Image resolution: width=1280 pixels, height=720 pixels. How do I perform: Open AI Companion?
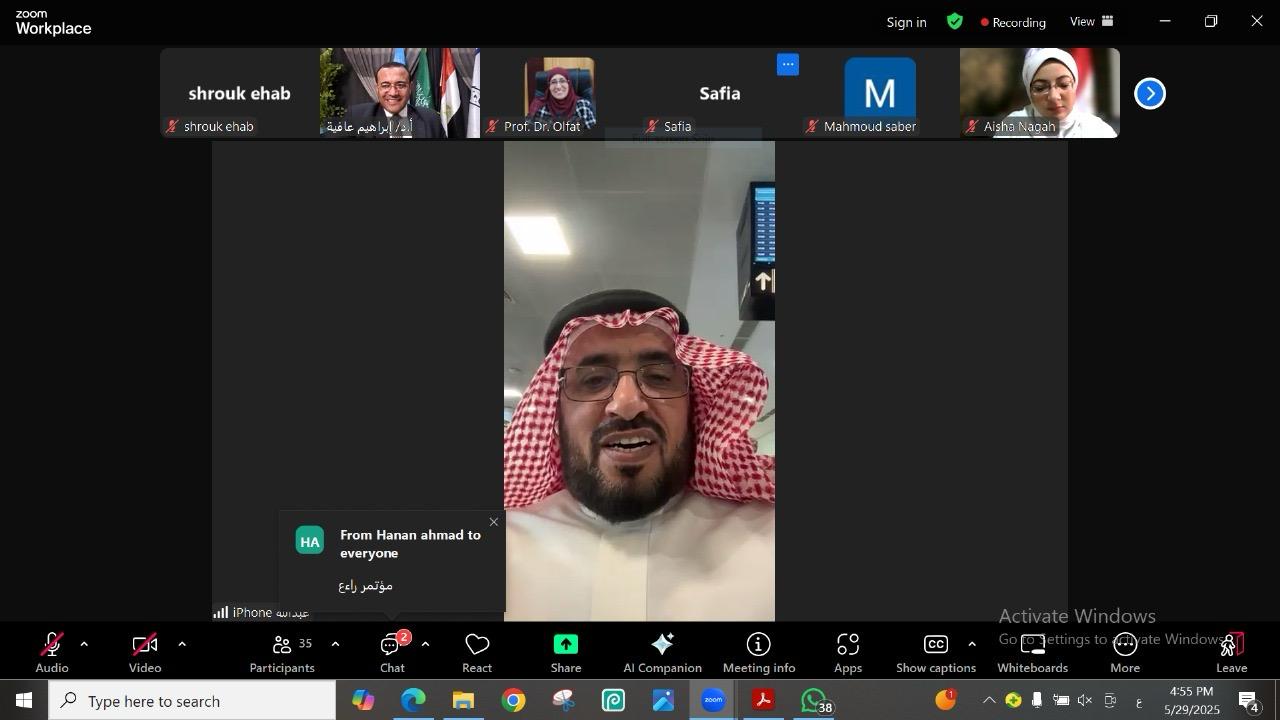coord(662,652)
